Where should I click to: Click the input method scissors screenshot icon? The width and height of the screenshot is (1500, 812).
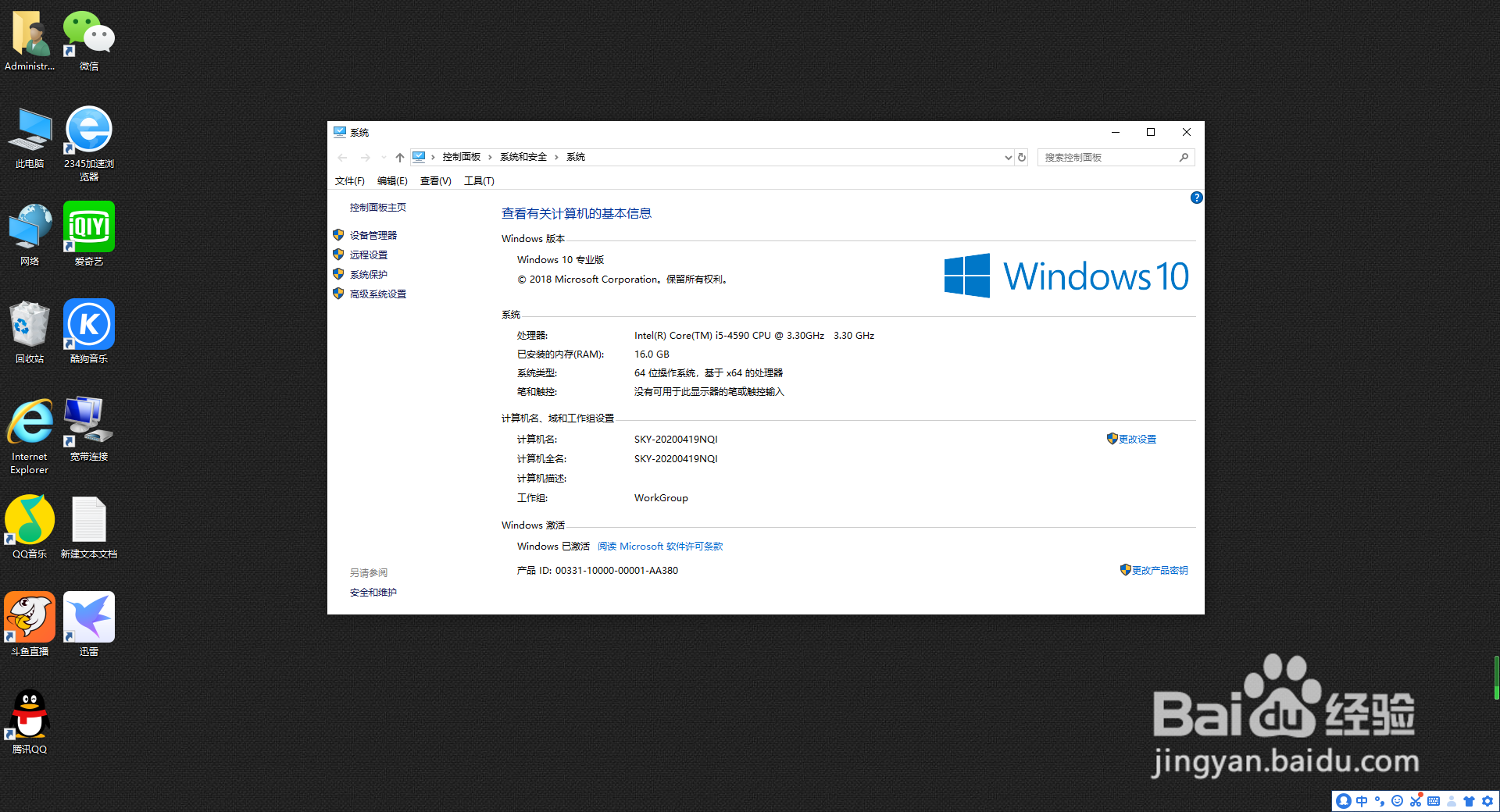(1416, 801)
